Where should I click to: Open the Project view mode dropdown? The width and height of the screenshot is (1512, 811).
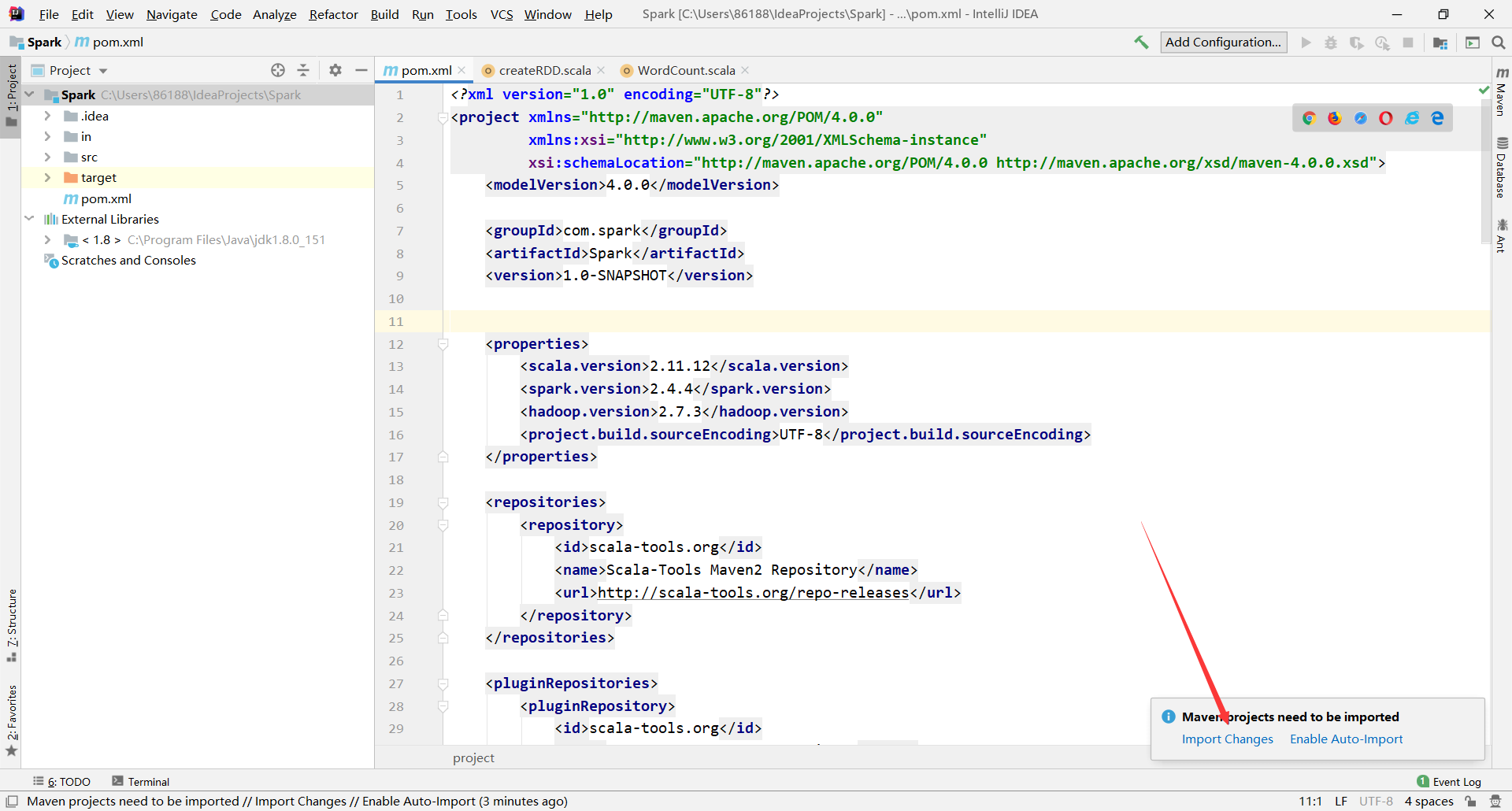point(103,70)
